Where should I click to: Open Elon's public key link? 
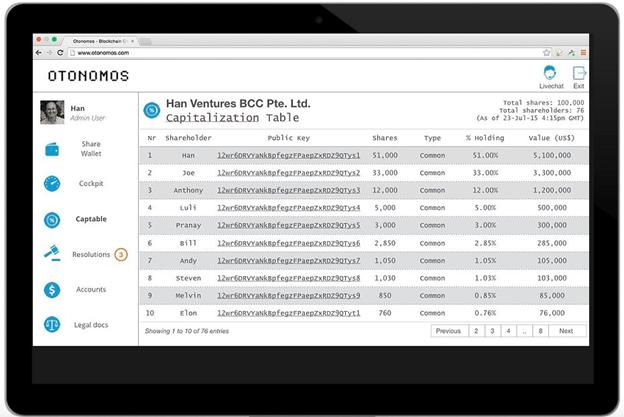point(289,313)
